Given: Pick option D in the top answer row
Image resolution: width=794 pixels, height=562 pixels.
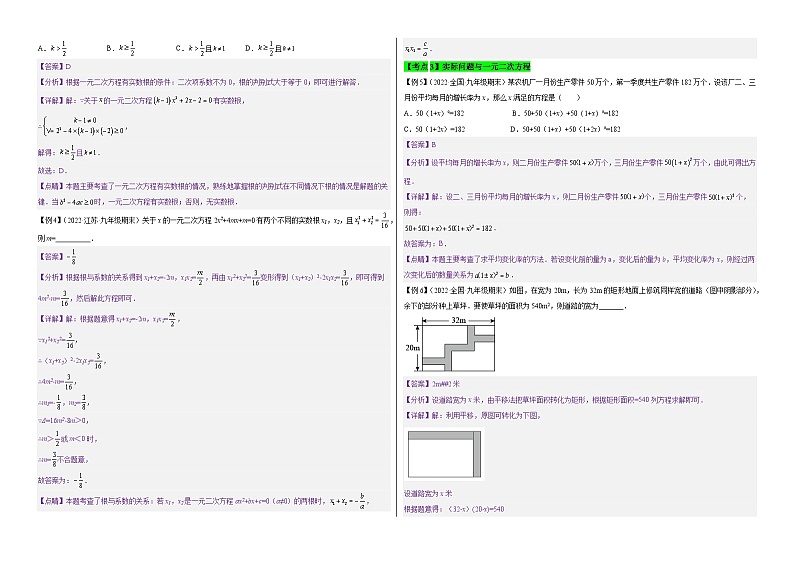Looking at the screenshot, I should 282,47.
